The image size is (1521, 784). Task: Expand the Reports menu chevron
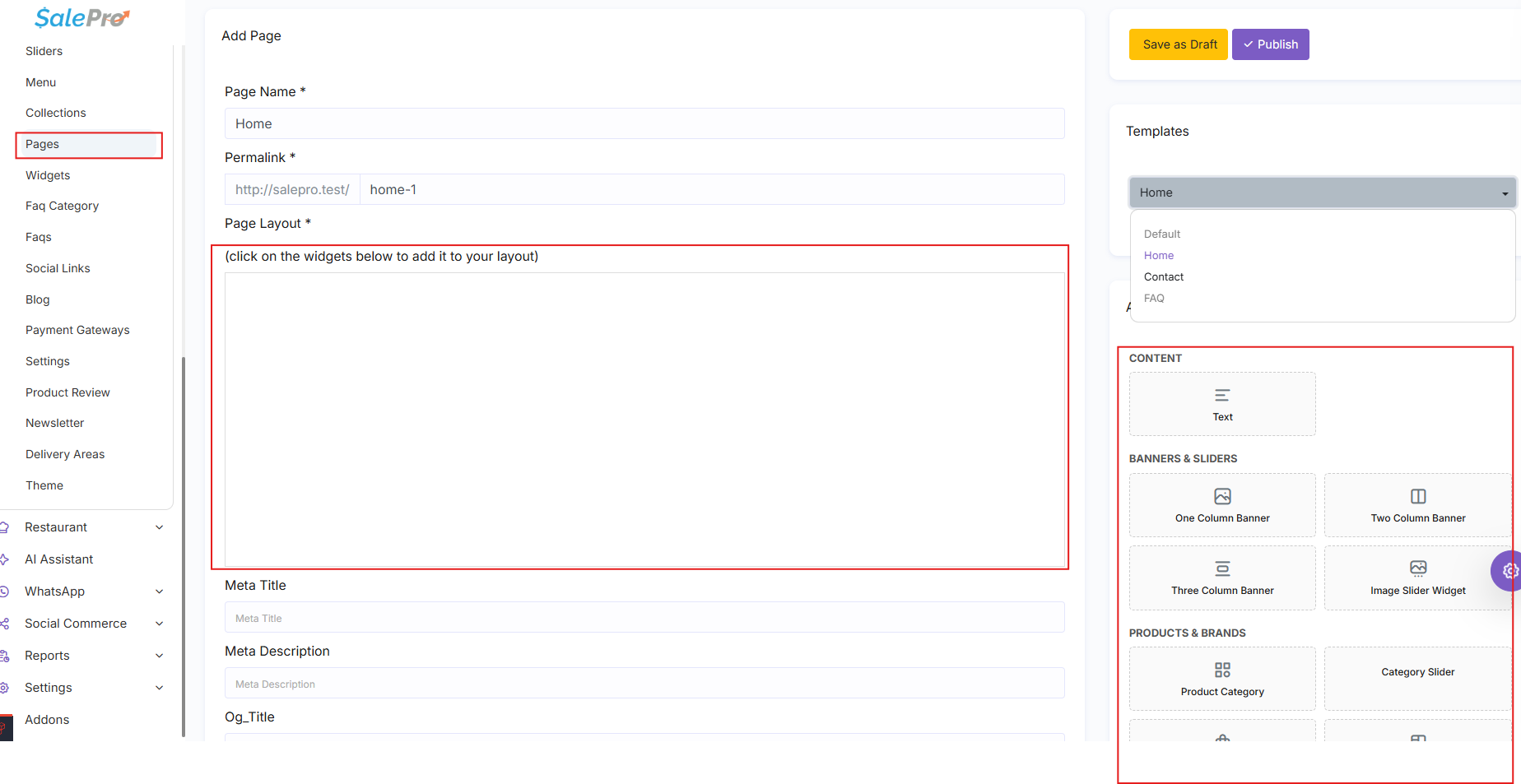tap(160, 656)
